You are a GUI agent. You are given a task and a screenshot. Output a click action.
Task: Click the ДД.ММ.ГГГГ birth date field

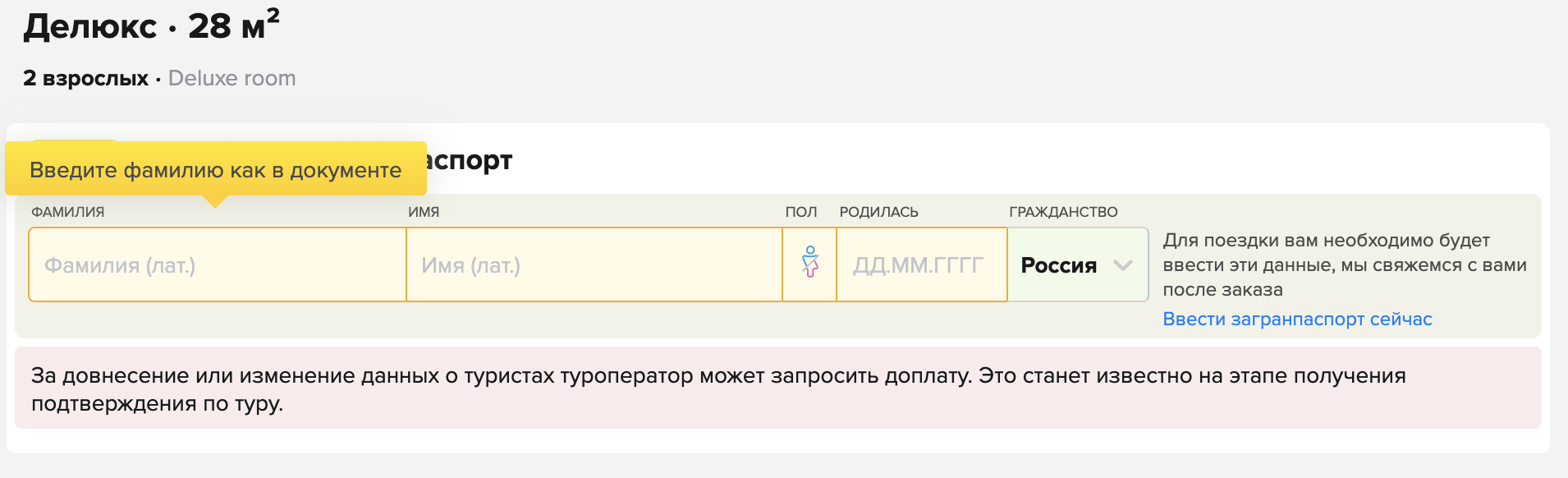[922, 264]
